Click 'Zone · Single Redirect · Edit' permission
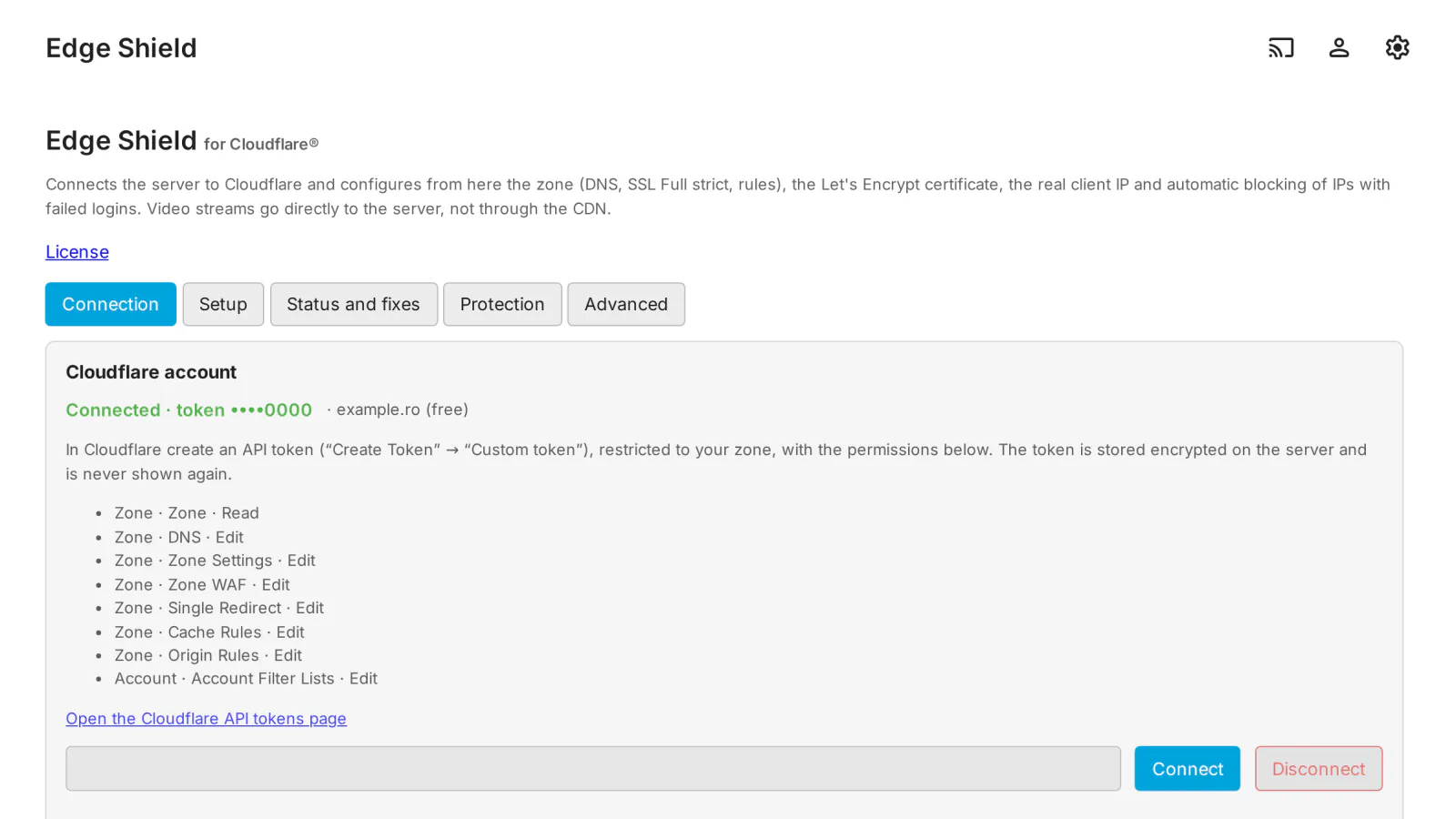This screenshot has width=1456, height=819. click(x=219, y=608)
